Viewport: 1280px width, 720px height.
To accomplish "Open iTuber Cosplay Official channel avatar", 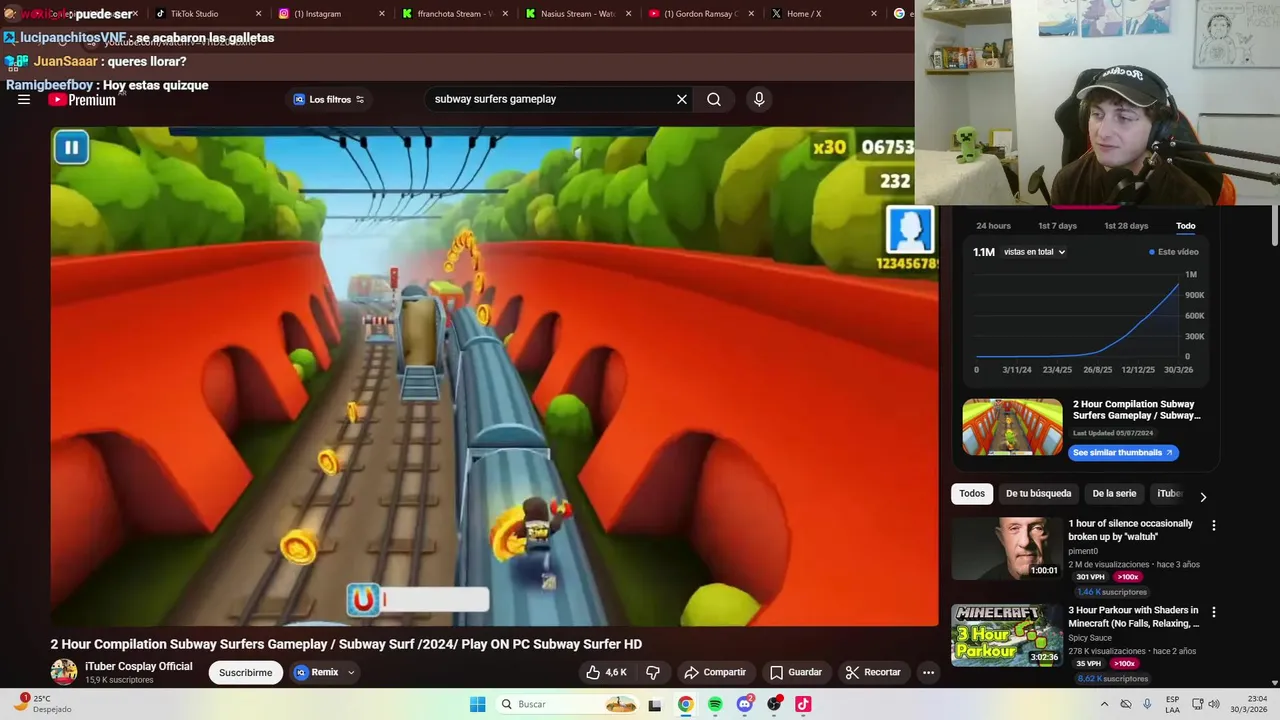I will tap(64, 672).
